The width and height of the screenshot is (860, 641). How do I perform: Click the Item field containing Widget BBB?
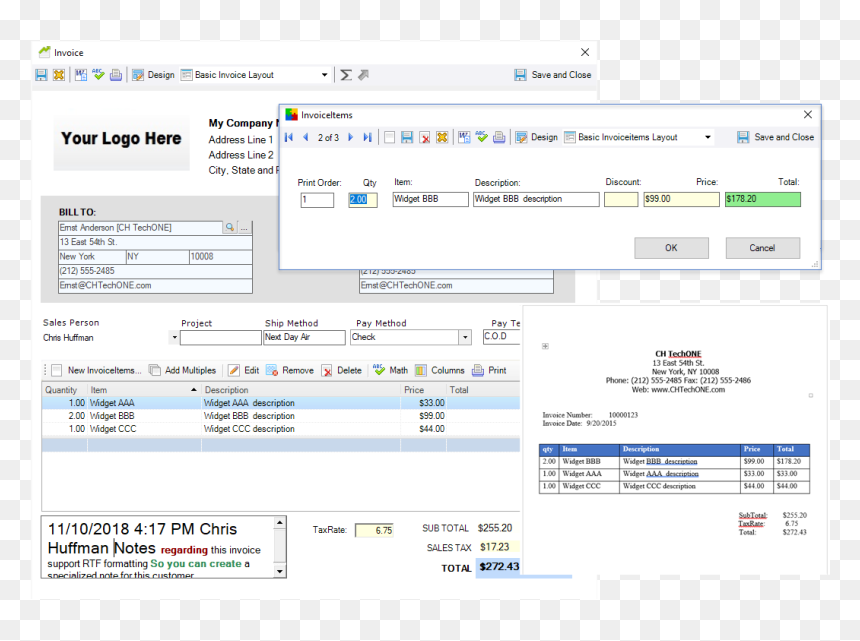coord(431,199)
